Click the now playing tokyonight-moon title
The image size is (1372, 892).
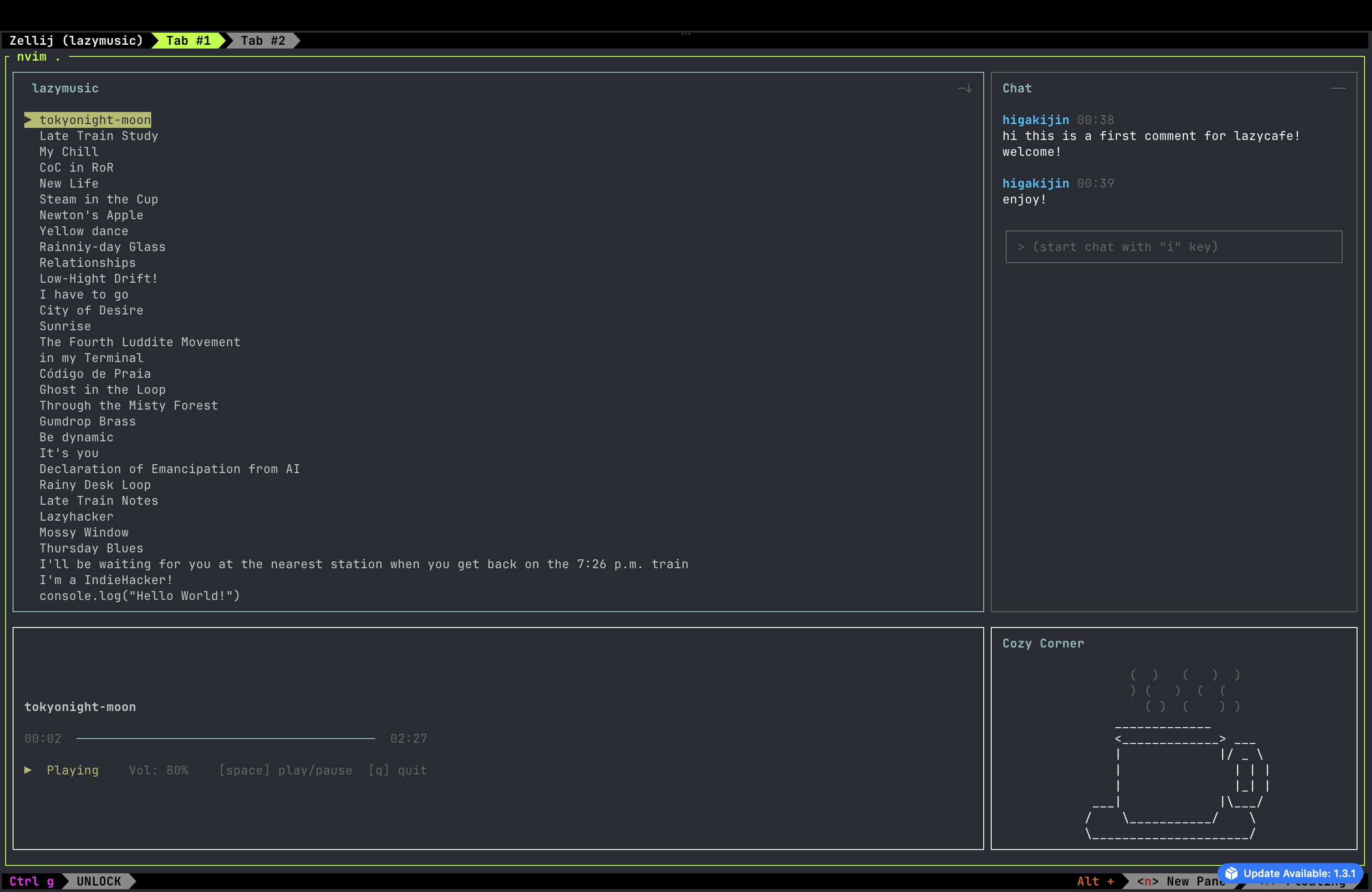tap(80, 707)
